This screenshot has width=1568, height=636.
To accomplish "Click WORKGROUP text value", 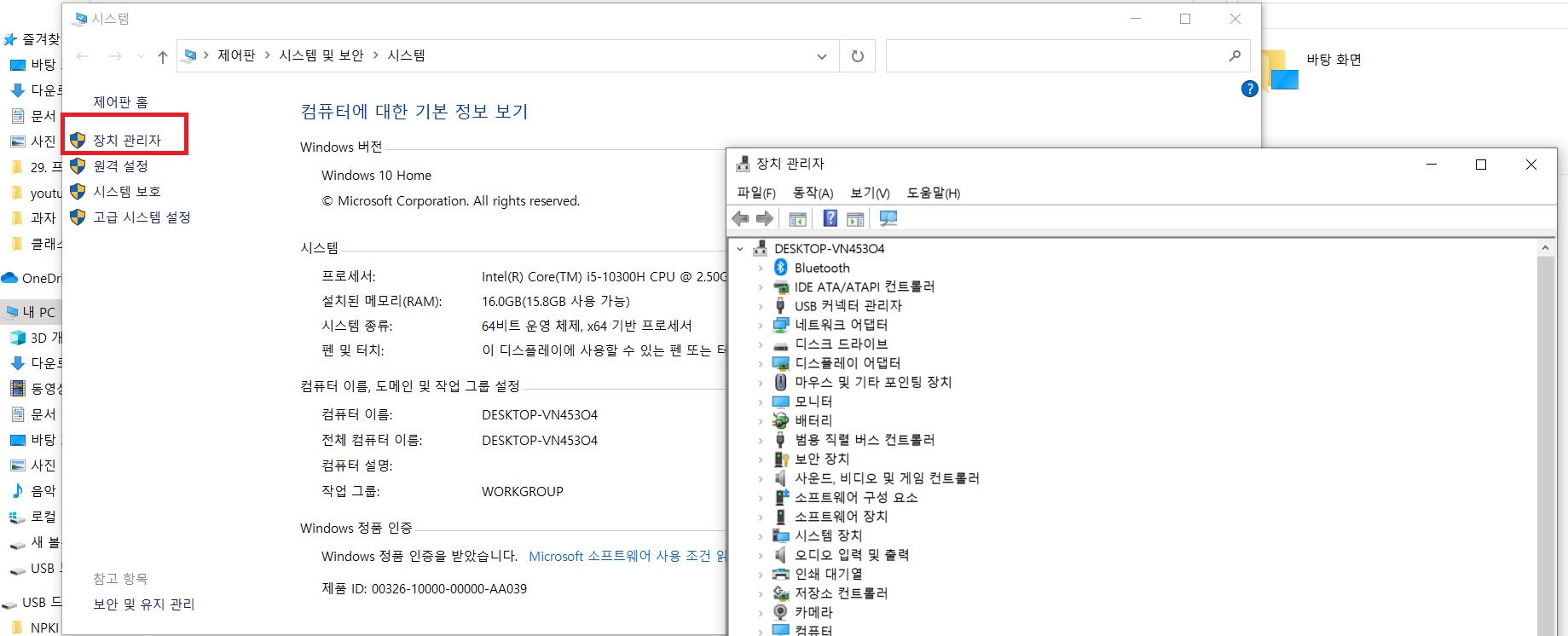I will [523, 492].
